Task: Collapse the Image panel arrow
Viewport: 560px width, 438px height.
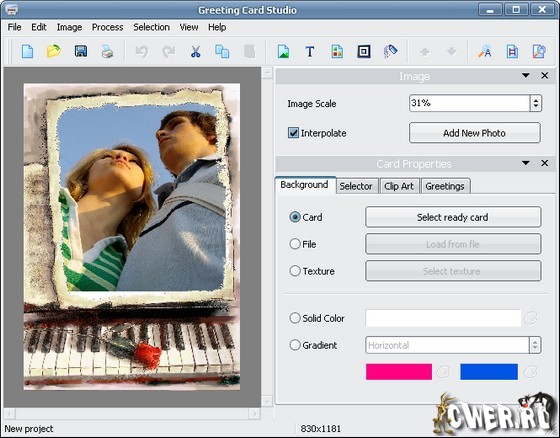Action: pos(525,76)
